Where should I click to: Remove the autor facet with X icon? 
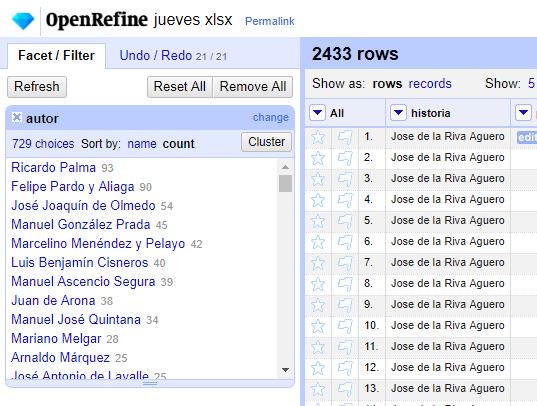click(16, 118)
